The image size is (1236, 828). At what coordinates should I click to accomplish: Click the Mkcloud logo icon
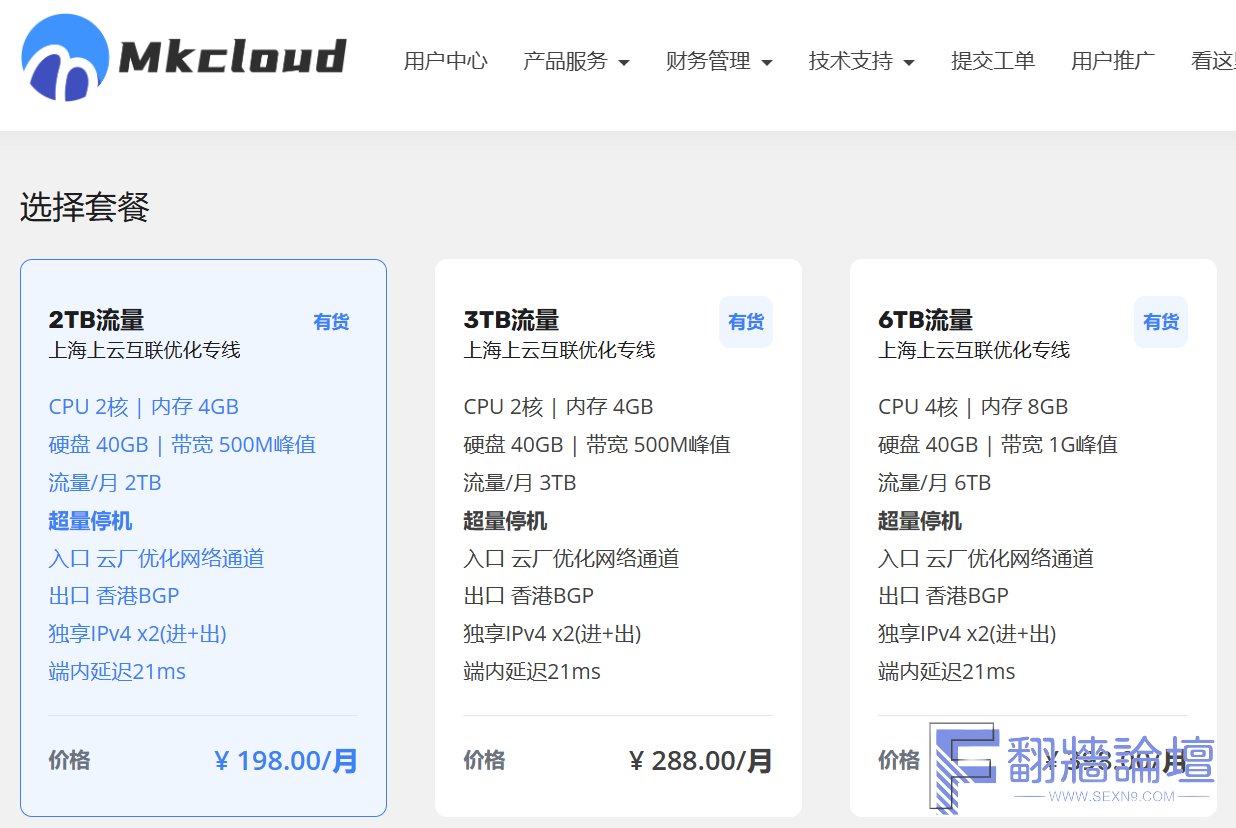[x=64, y=58]
